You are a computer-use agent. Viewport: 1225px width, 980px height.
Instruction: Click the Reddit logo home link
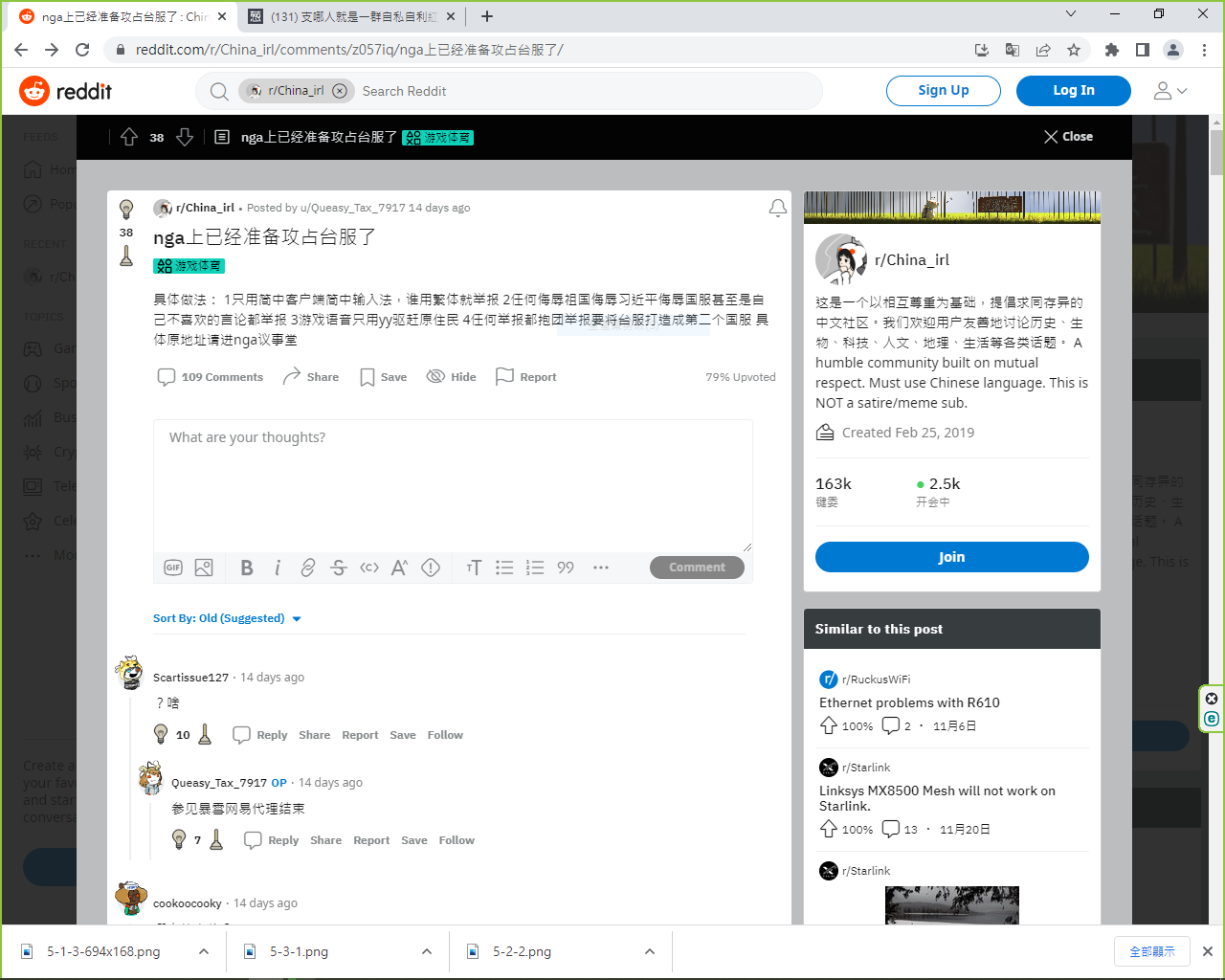pos(65,91)
